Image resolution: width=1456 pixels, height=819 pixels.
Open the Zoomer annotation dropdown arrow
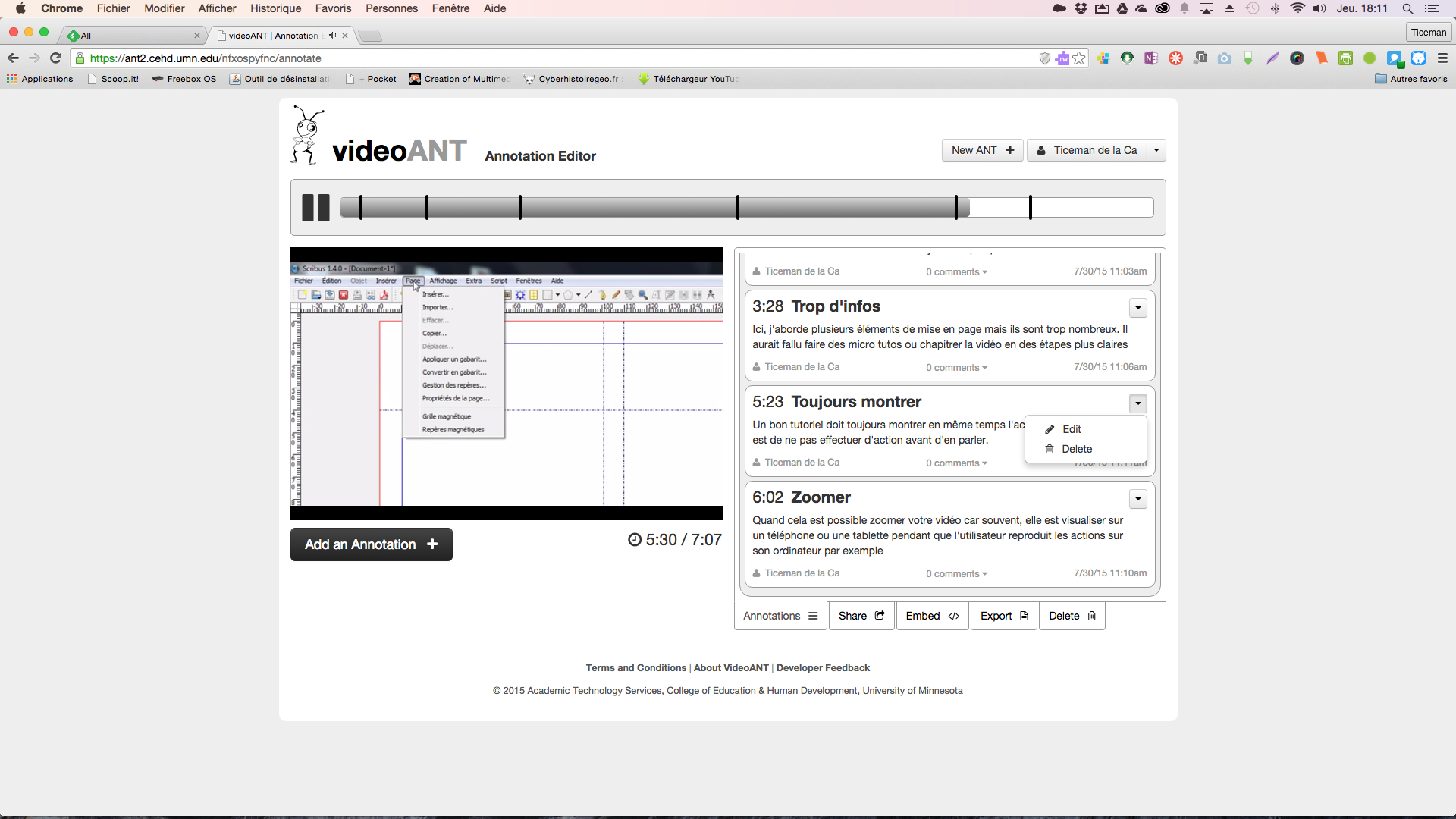pyautogui.click(x=1137, y=499)
